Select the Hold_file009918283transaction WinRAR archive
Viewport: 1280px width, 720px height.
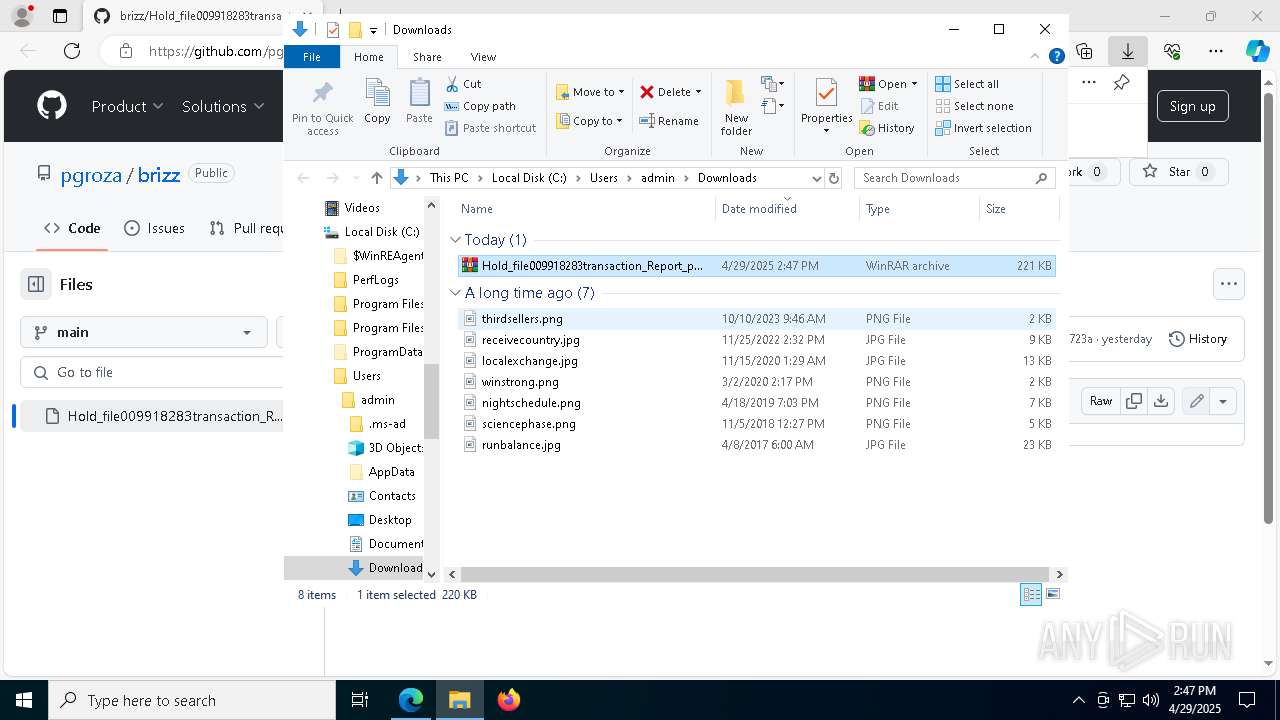756,266
